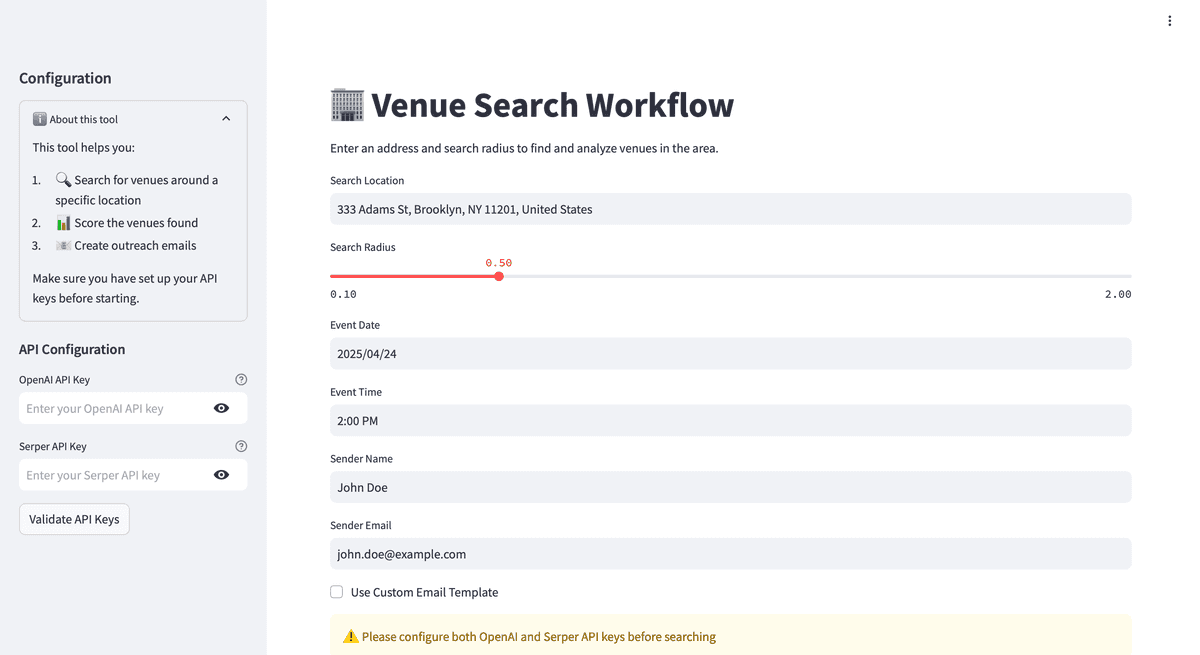Click the Validate API Keys button
The image size is (1200, 655).
(74, 519)
